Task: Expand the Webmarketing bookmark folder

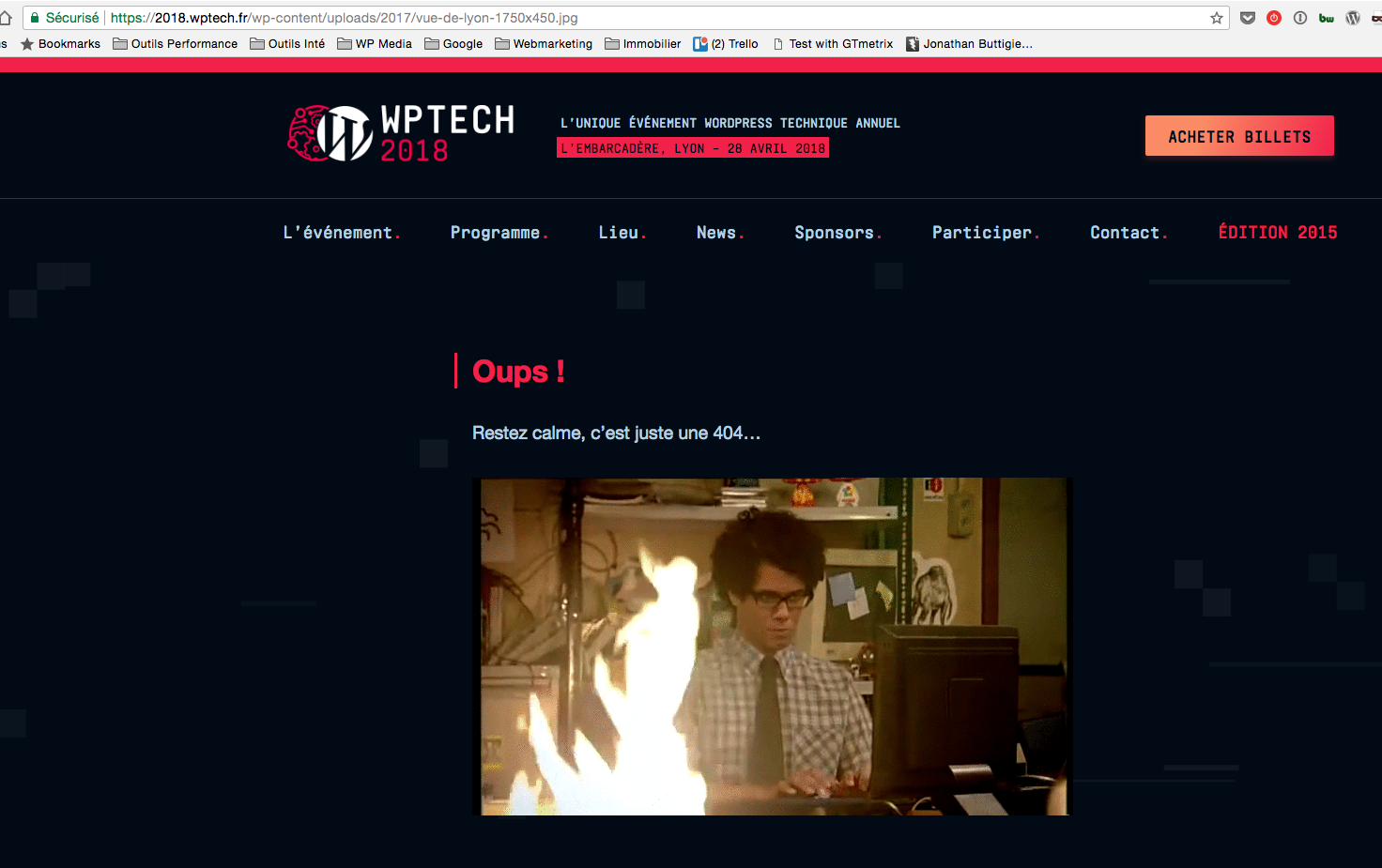Action: click(x=544, y=44)
